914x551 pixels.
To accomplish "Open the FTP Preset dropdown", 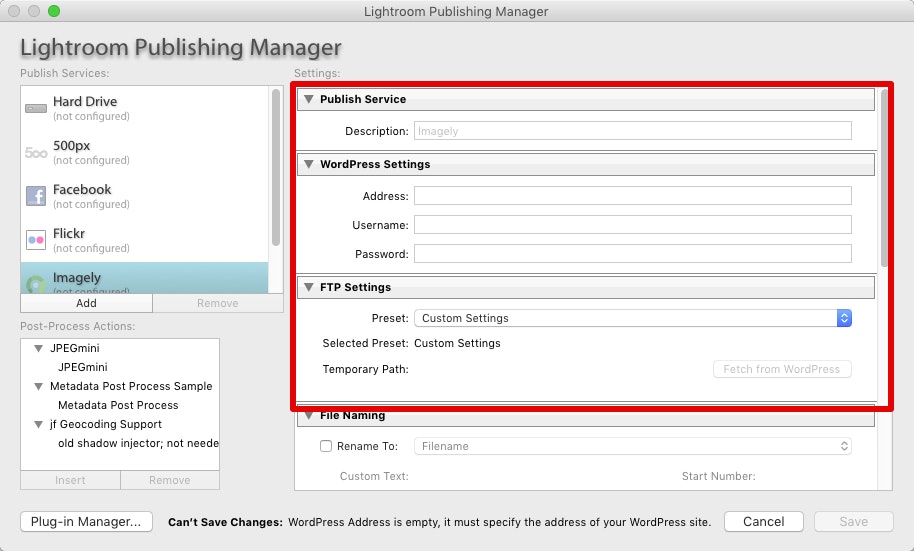I will (x=632, y=318).
